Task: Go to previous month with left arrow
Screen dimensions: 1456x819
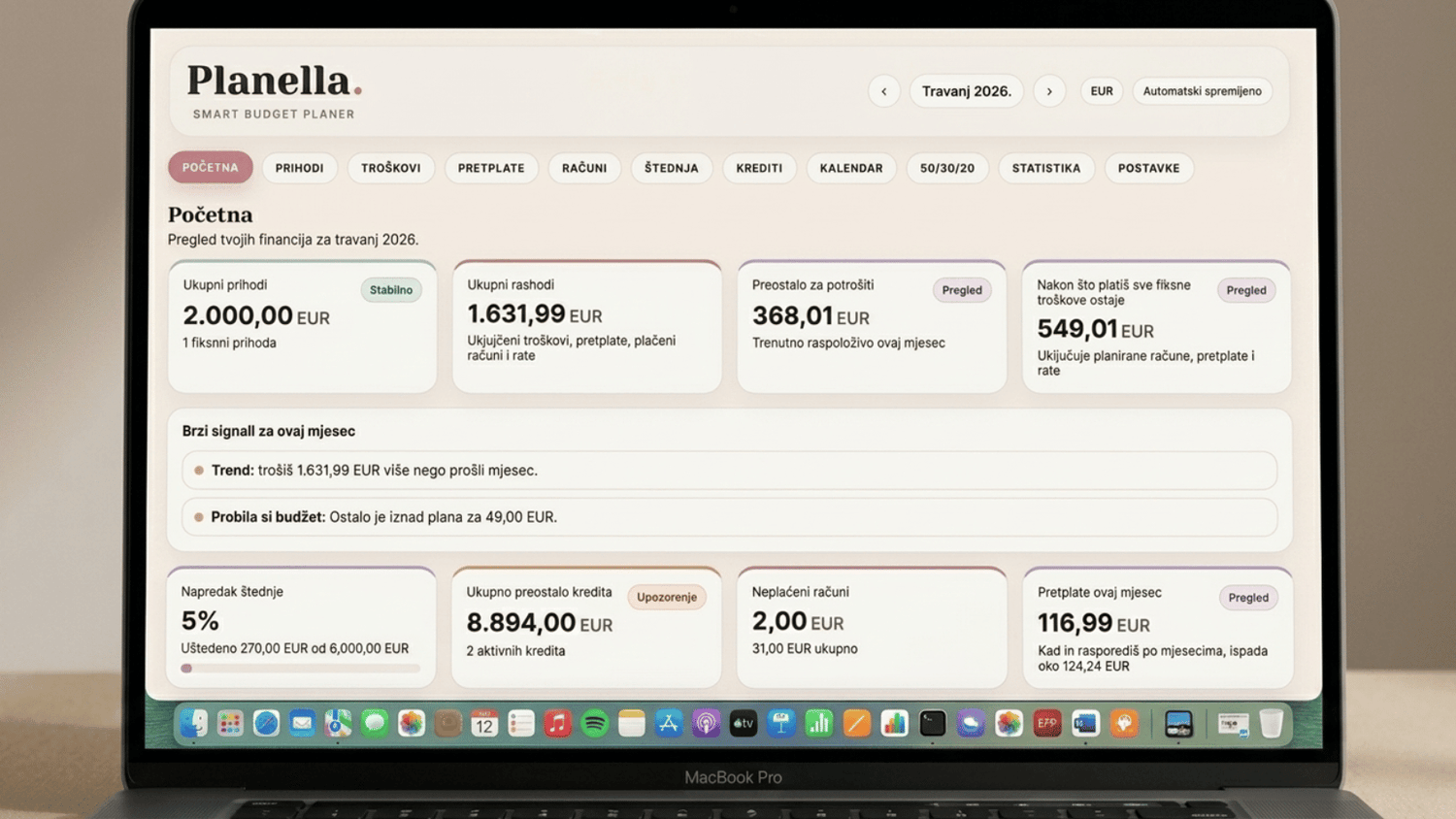Action: click(883, 91)
